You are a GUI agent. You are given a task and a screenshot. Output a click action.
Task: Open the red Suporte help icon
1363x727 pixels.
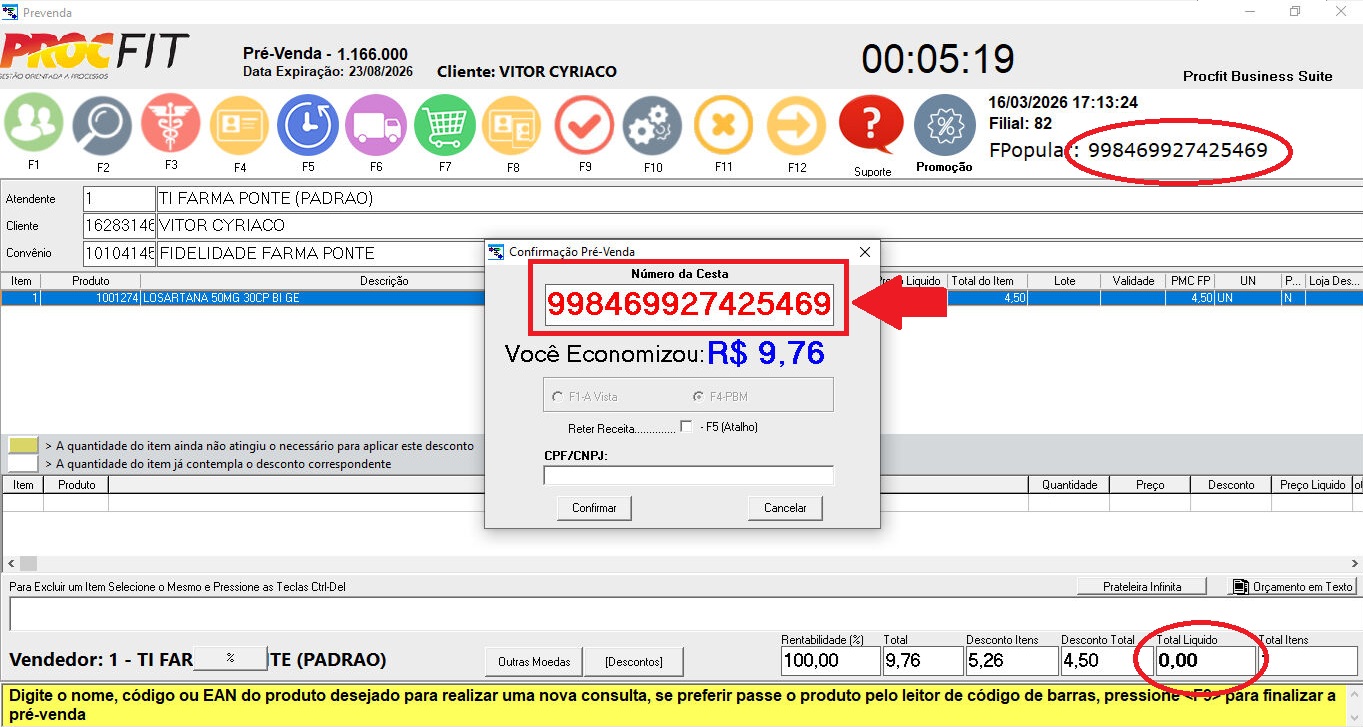(x=871, y=124)
